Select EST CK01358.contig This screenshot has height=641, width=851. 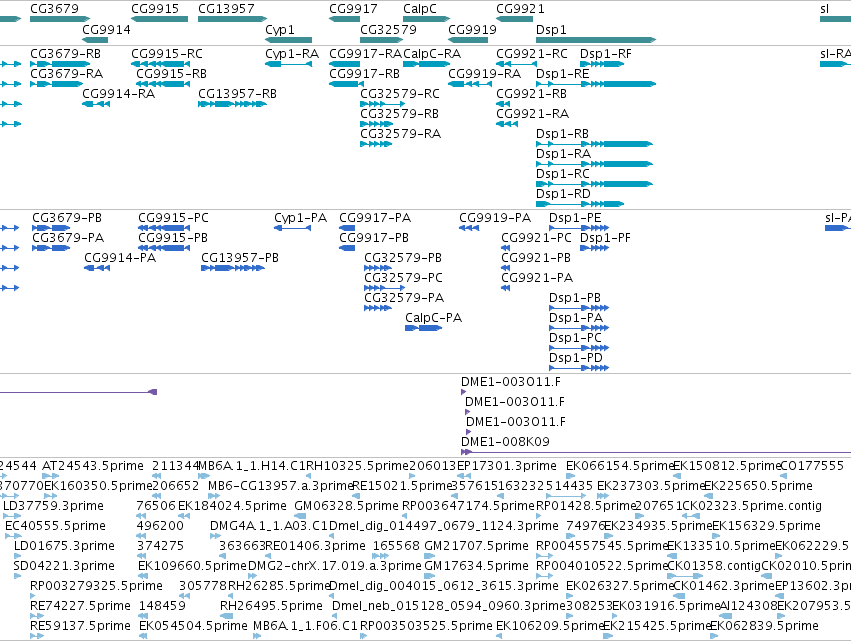684,576
